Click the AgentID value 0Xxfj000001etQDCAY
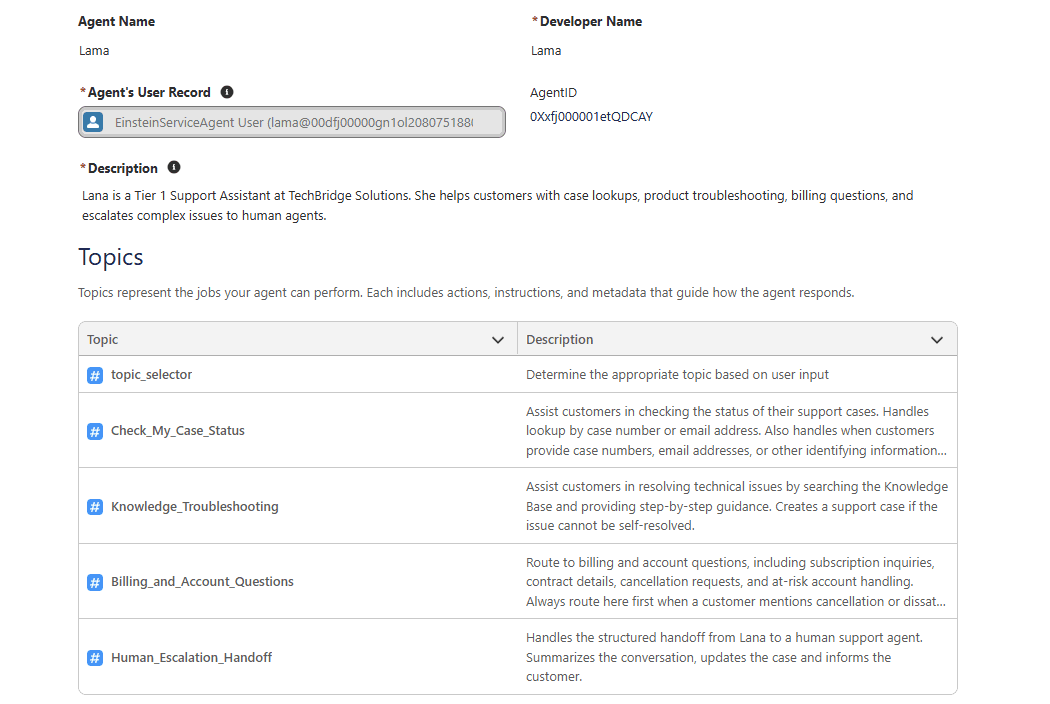Image resolution: width=1050 pixels, height=704 pixels. coord(591,117)
